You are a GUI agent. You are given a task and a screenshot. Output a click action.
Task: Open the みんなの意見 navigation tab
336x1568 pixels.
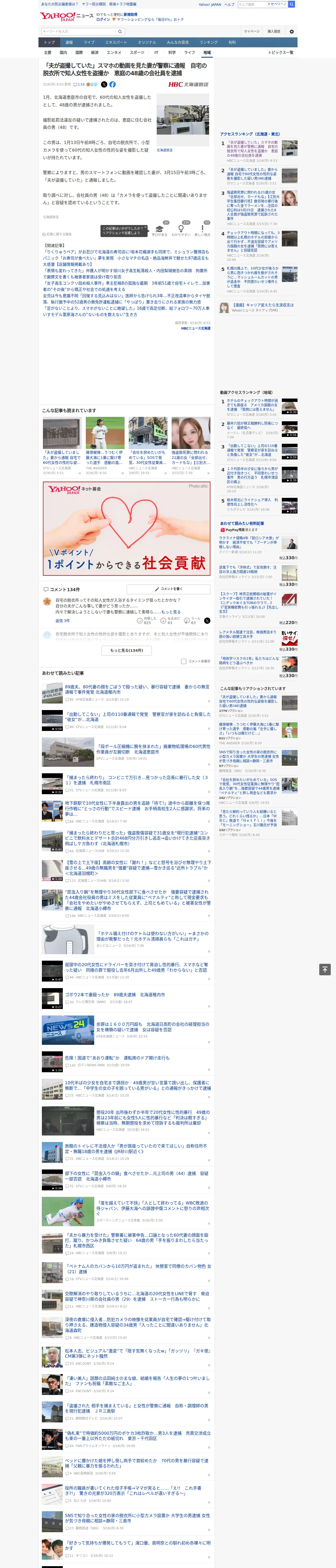[178, 43]
